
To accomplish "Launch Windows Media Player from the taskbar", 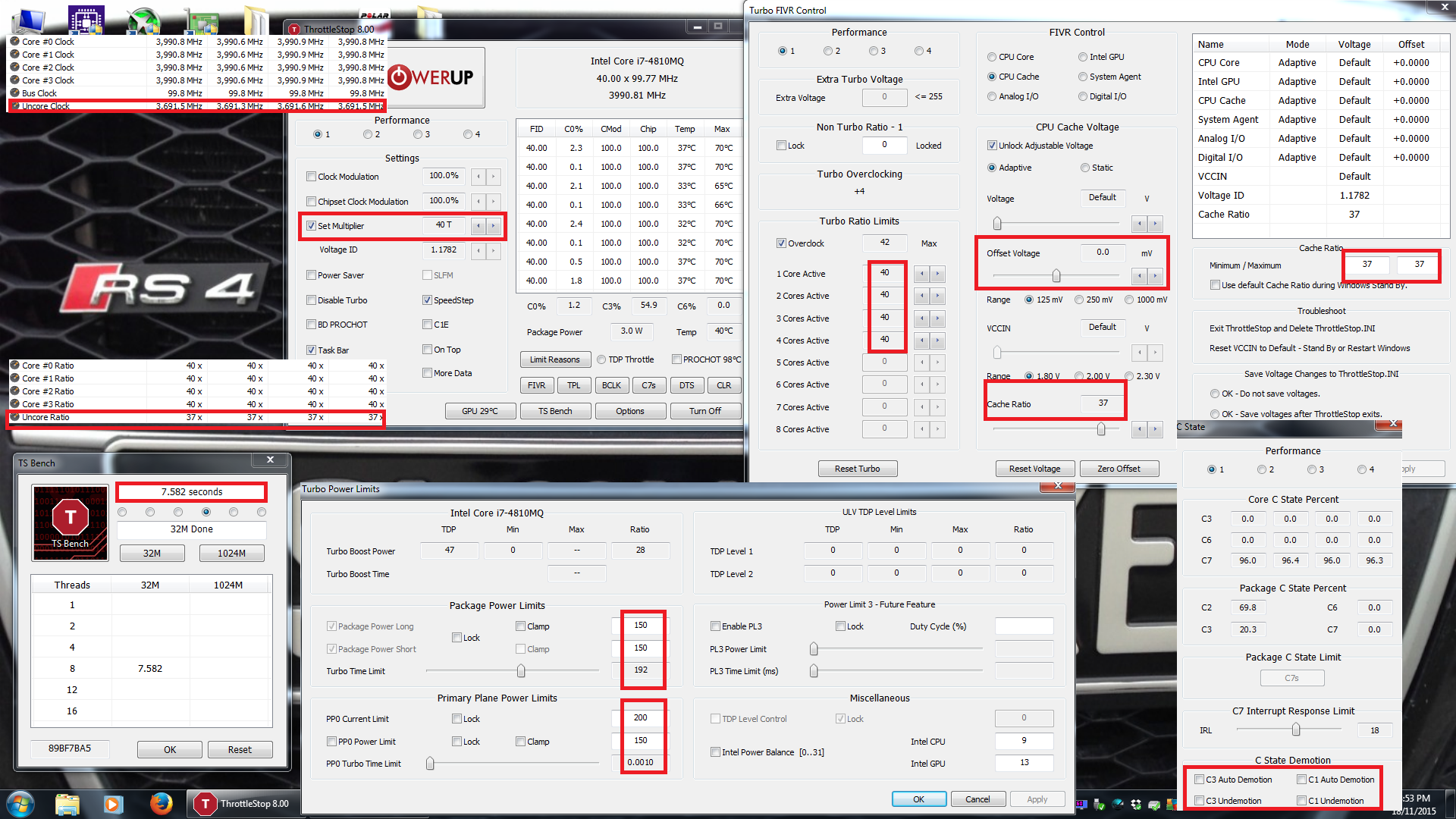I will pos(114,804).
